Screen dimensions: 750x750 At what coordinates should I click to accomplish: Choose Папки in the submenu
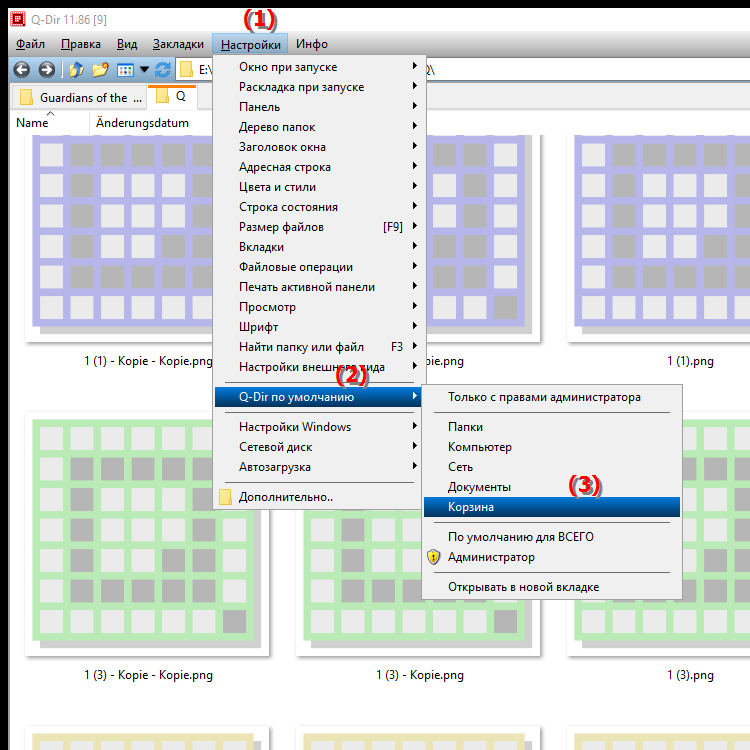551,427
